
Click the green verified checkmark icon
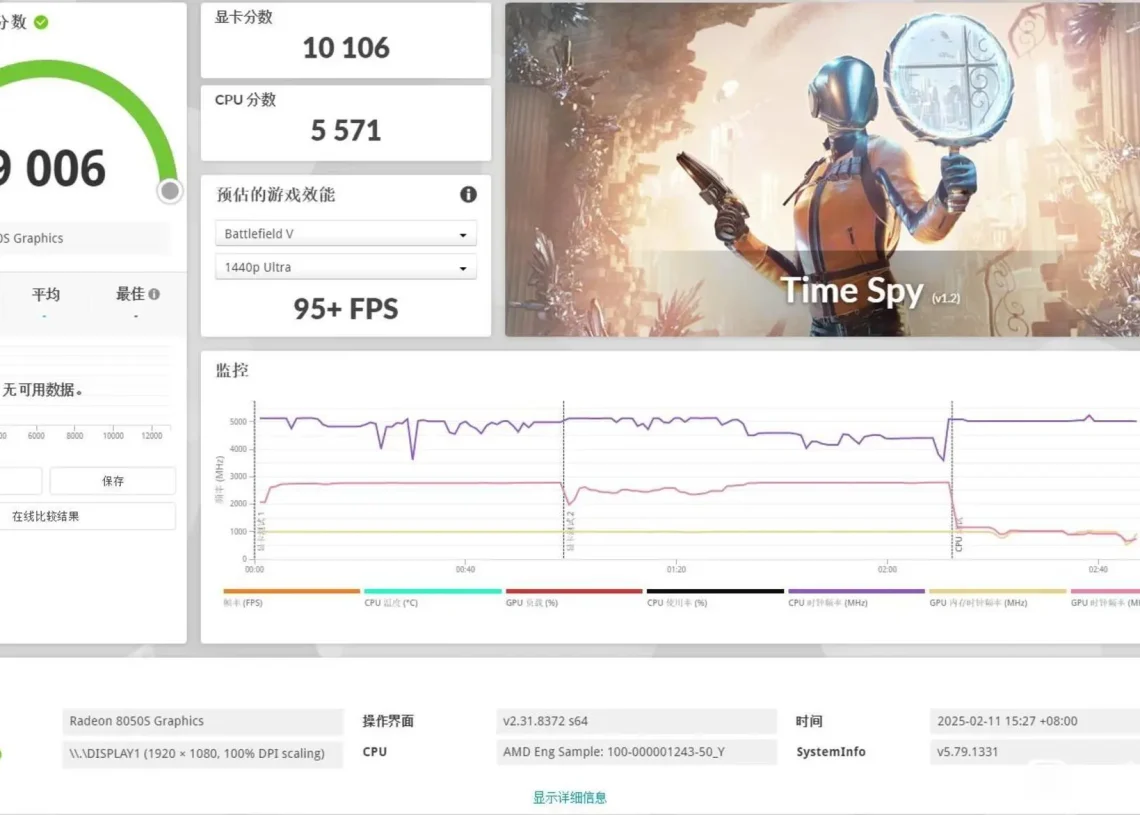(41, 23)
